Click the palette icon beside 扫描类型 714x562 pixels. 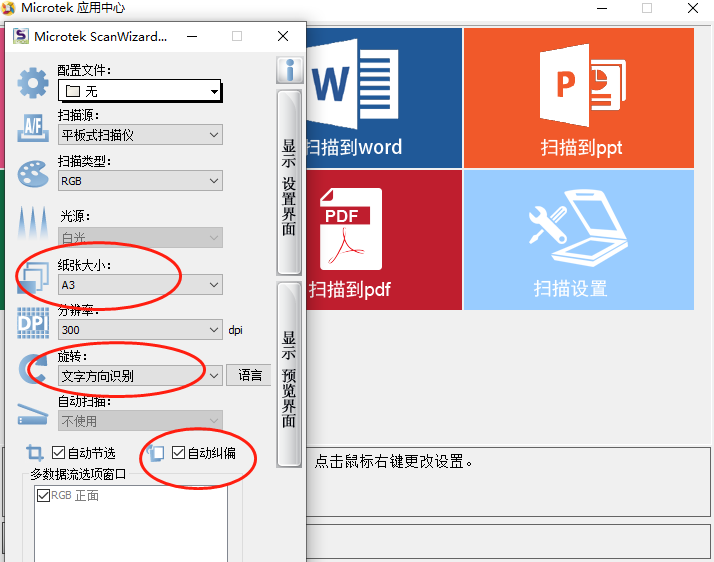(33, 174)
